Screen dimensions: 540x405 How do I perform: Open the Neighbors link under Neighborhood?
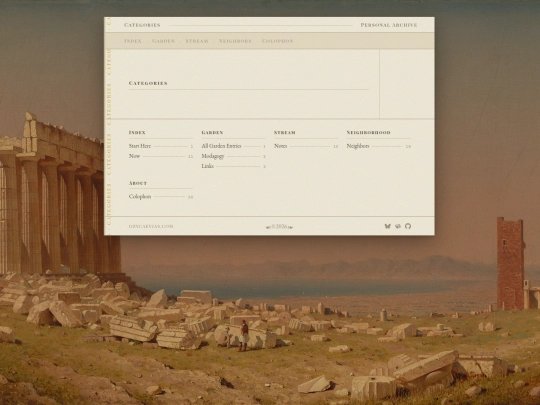point(358,146)
